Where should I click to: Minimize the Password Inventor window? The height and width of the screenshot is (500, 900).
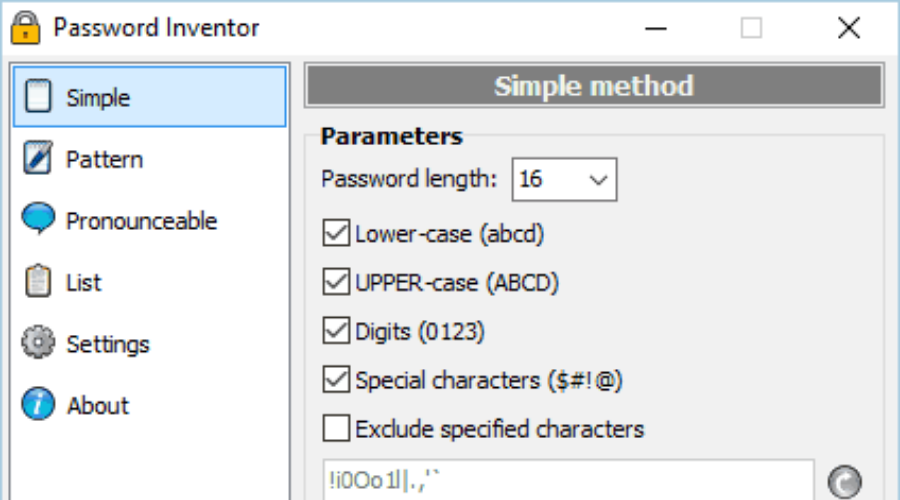(x=655, y=28)
